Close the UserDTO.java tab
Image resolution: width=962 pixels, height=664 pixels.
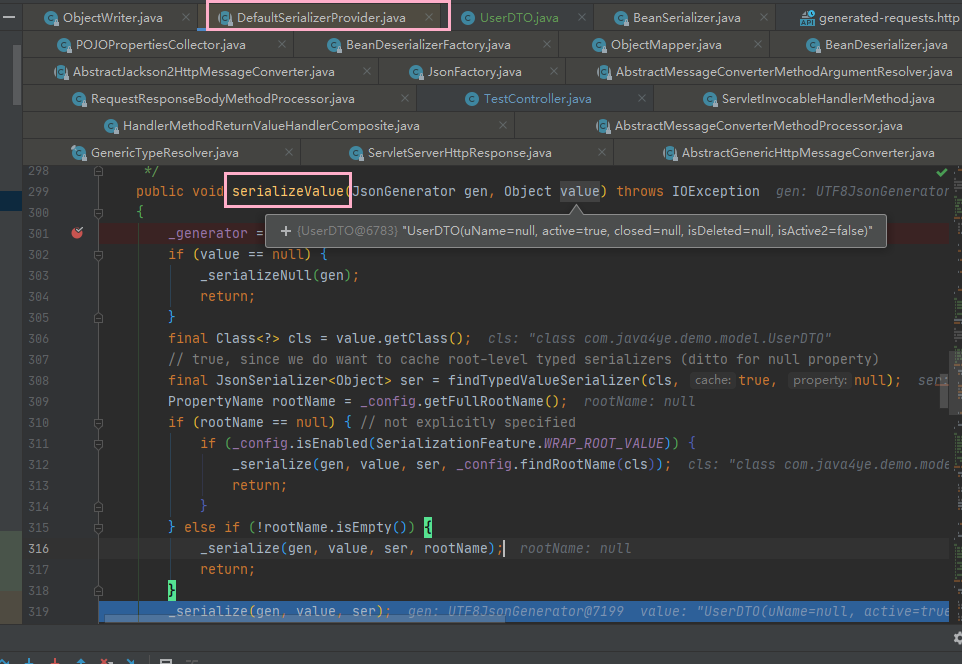click(x=582, y=17)
